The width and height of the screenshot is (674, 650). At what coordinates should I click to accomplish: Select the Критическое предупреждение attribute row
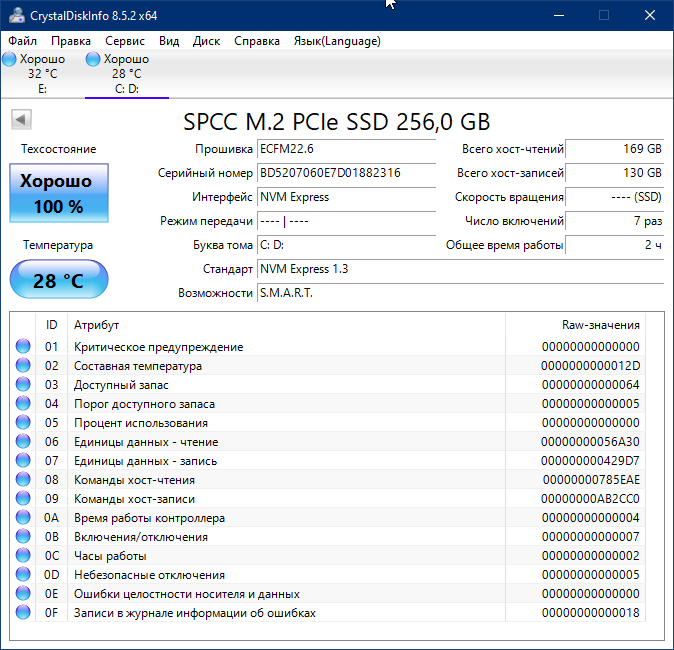[x=328, y=346]
